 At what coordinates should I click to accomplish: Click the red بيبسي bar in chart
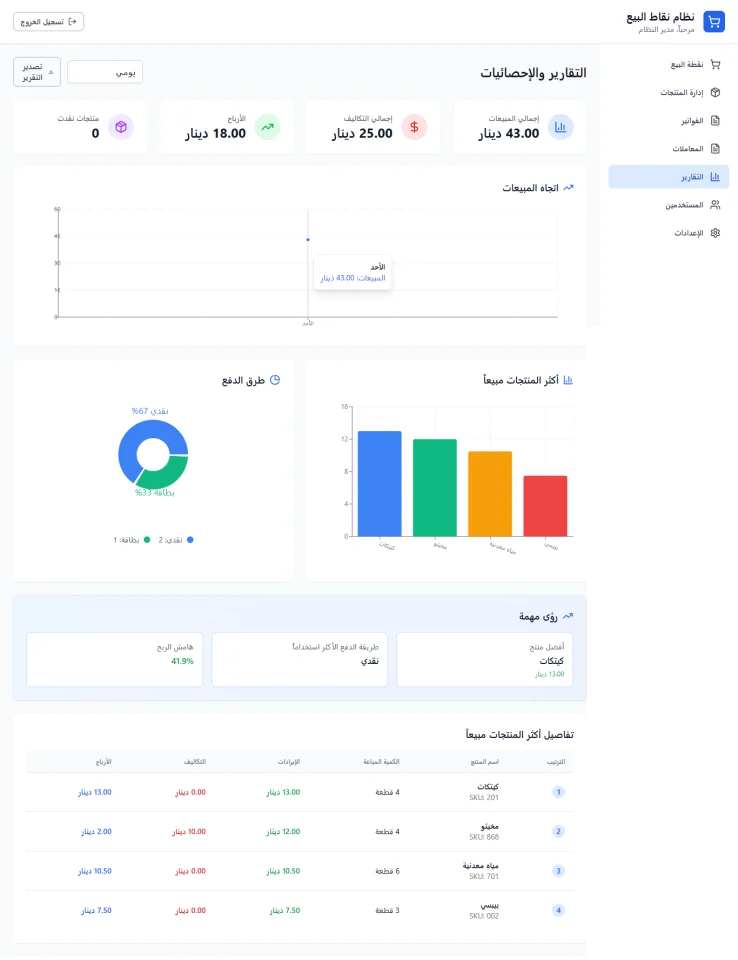[x=545, y=506]
